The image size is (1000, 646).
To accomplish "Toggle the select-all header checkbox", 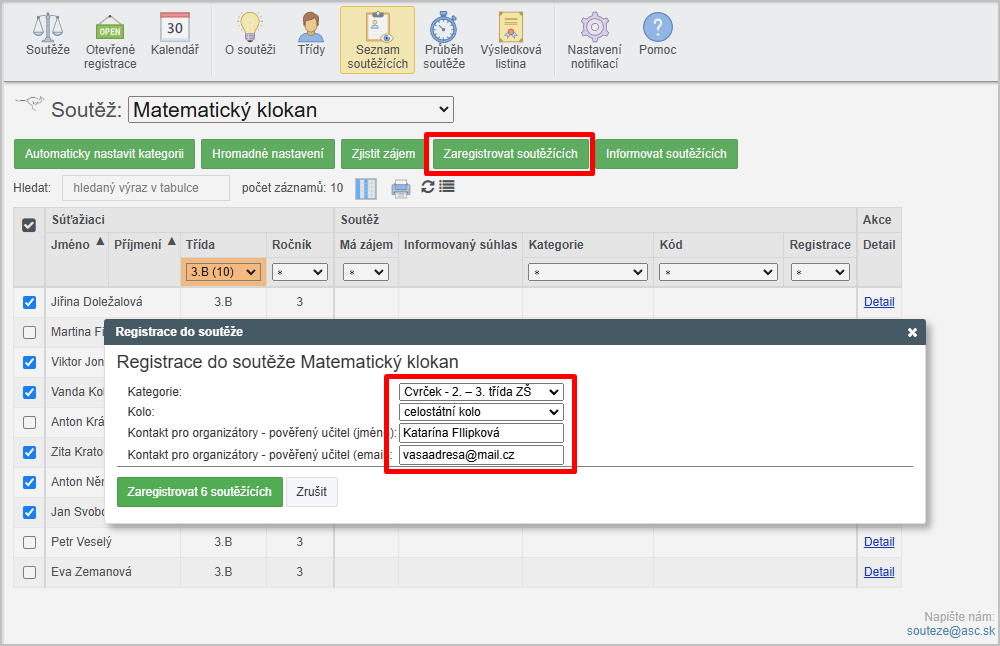I will point(29,225).
